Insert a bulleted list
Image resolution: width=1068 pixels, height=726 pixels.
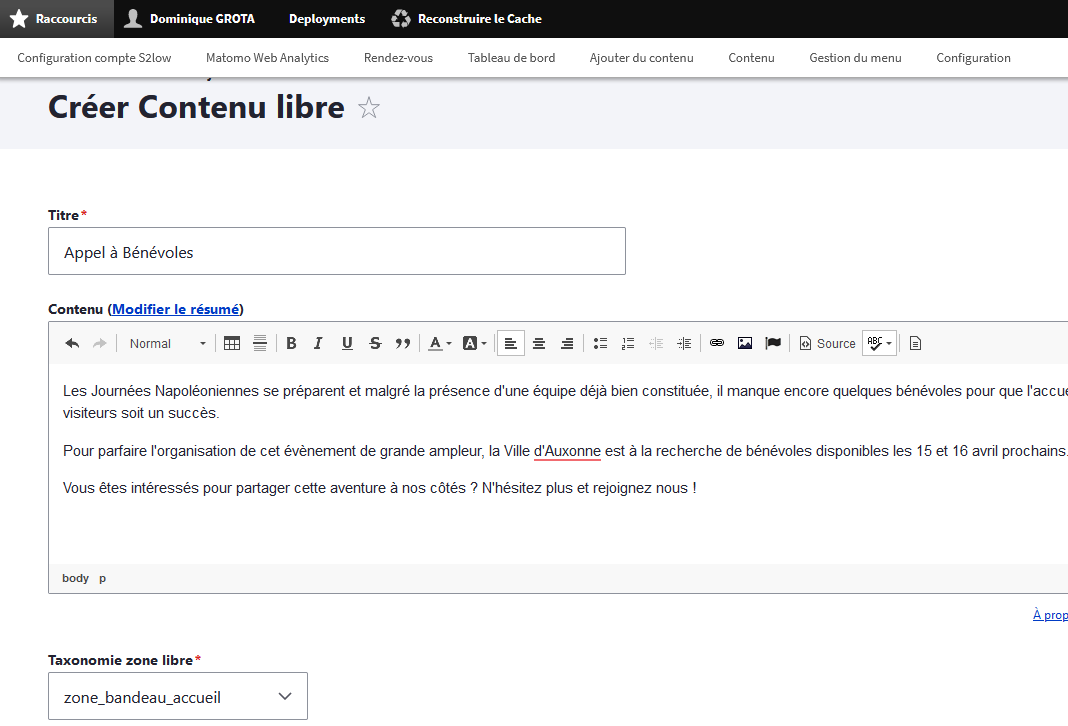pos(600,343)
